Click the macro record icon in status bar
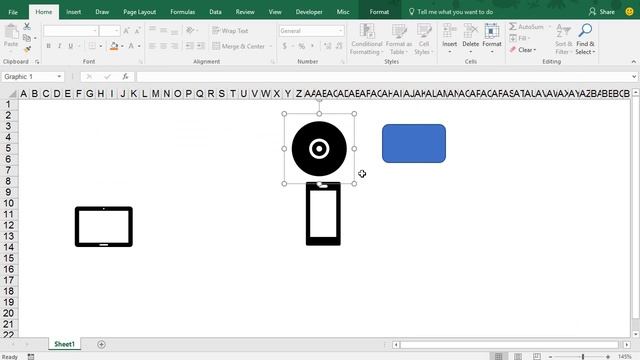Image resolution: width=640 pixels, height=360 pixels. [x=31, y=357]
